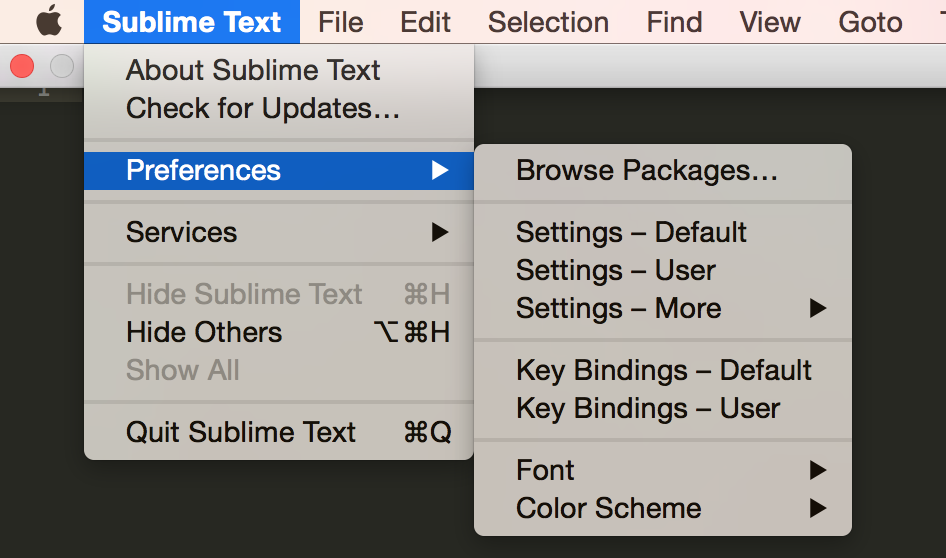This screenshot has width=946, height=558.
Task: Open Settings – User
Action: [x=663, y=270]
